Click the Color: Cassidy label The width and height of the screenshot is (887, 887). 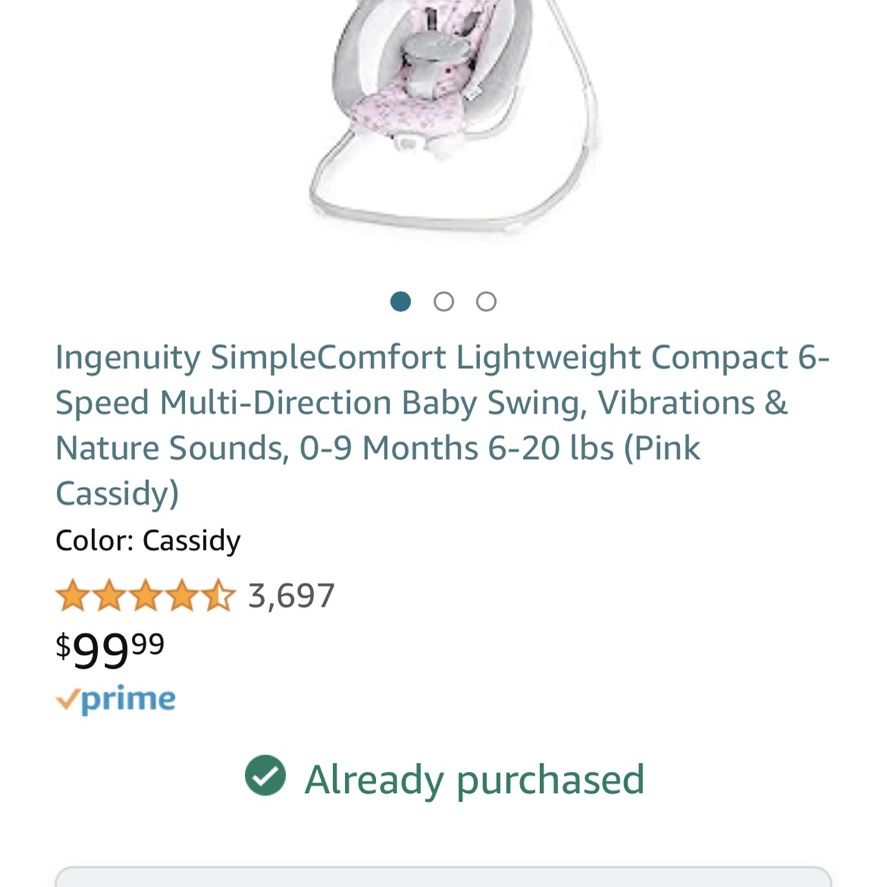pos(148,541)
